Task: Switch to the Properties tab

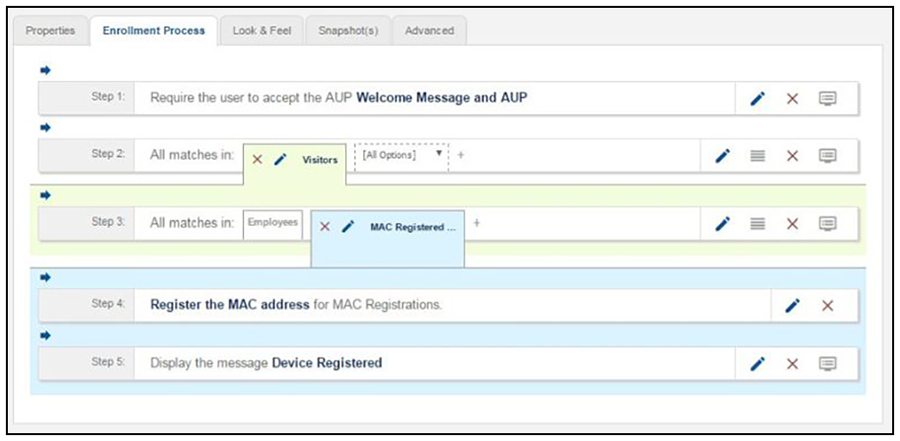Action: 51,31
